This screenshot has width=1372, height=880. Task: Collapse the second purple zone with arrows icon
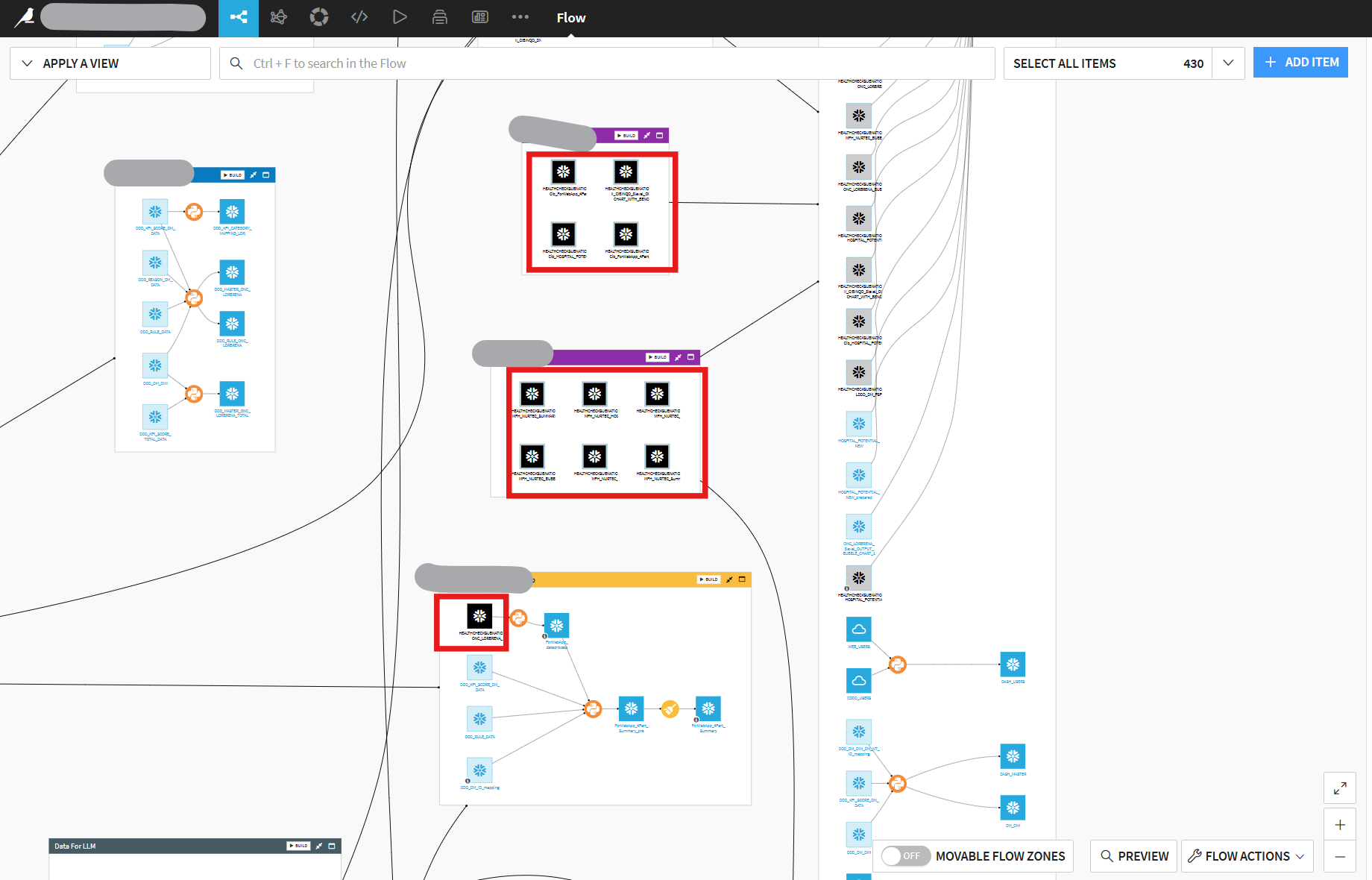679,357
